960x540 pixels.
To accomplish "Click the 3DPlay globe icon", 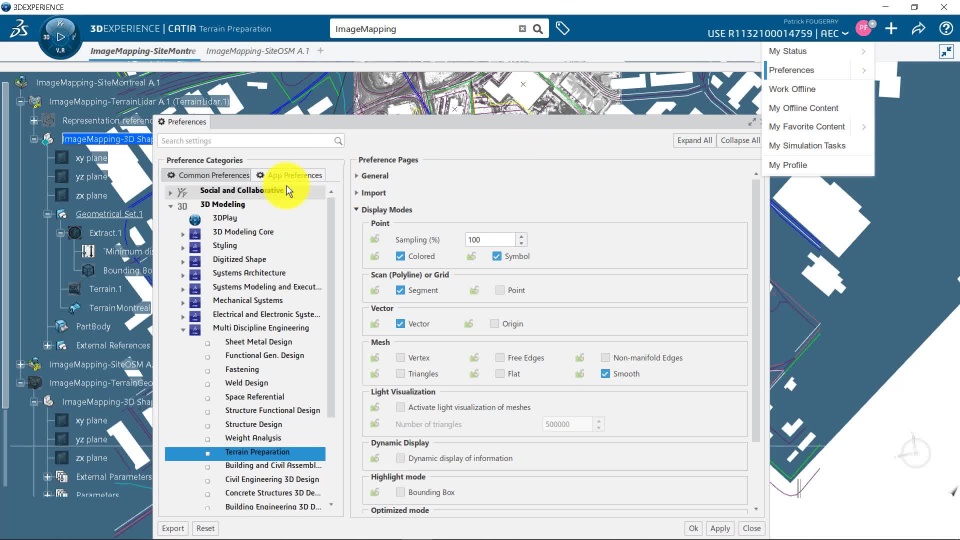I will click(x=195, y=219).
